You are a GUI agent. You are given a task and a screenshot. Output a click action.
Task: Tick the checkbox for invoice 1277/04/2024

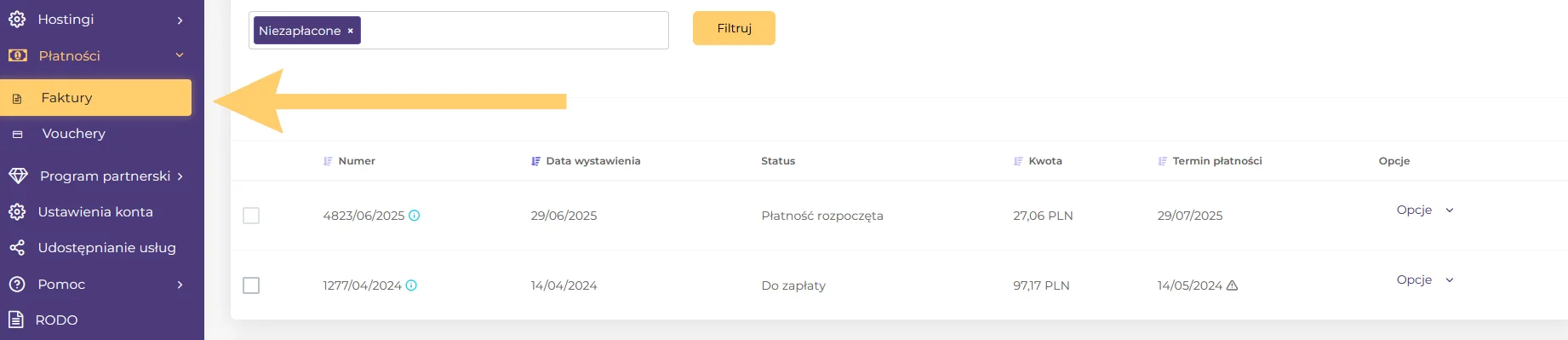pyautogui.click(x=251, y=285)
